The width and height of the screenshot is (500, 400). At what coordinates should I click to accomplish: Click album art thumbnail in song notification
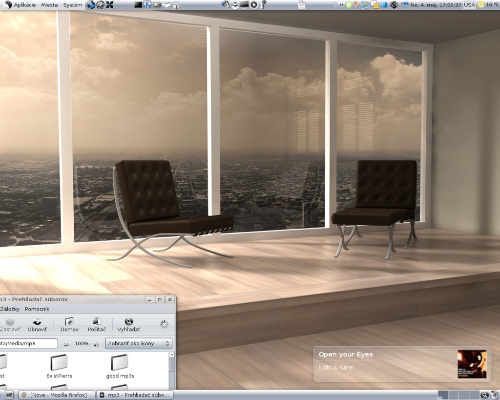(x=472, y=364)
